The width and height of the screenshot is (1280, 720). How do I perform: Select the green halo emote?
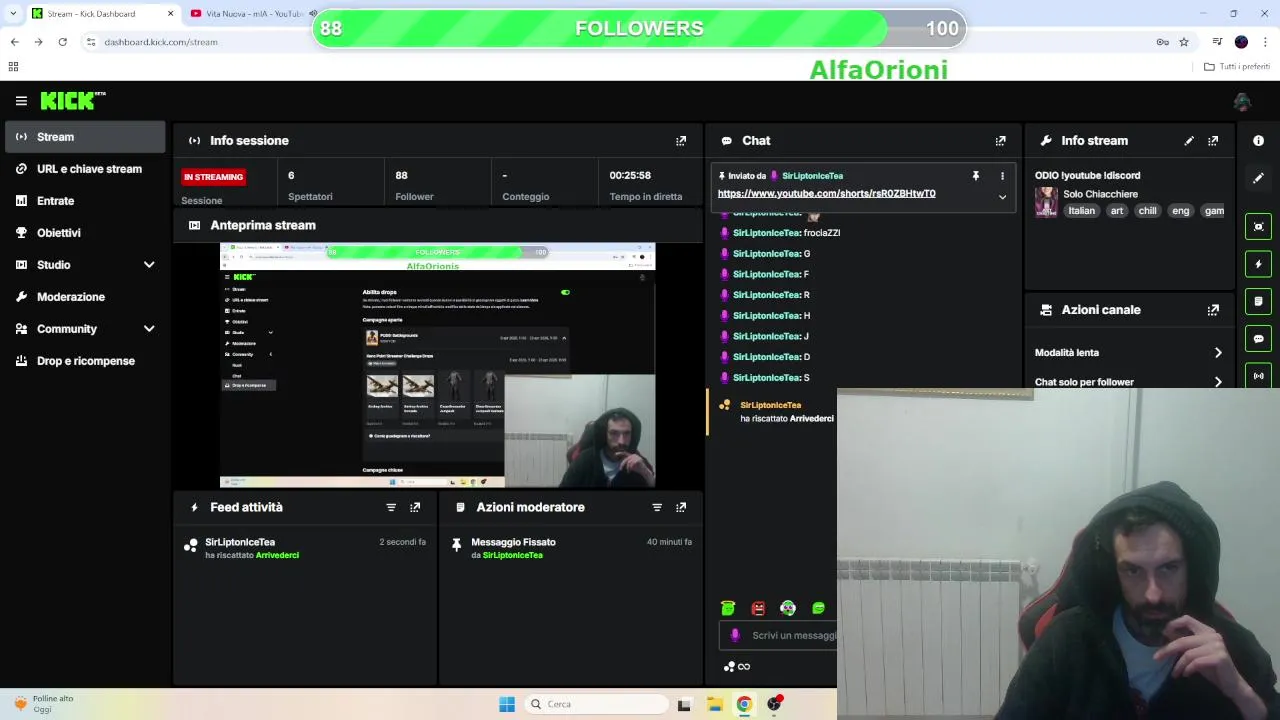pos(728,608)
